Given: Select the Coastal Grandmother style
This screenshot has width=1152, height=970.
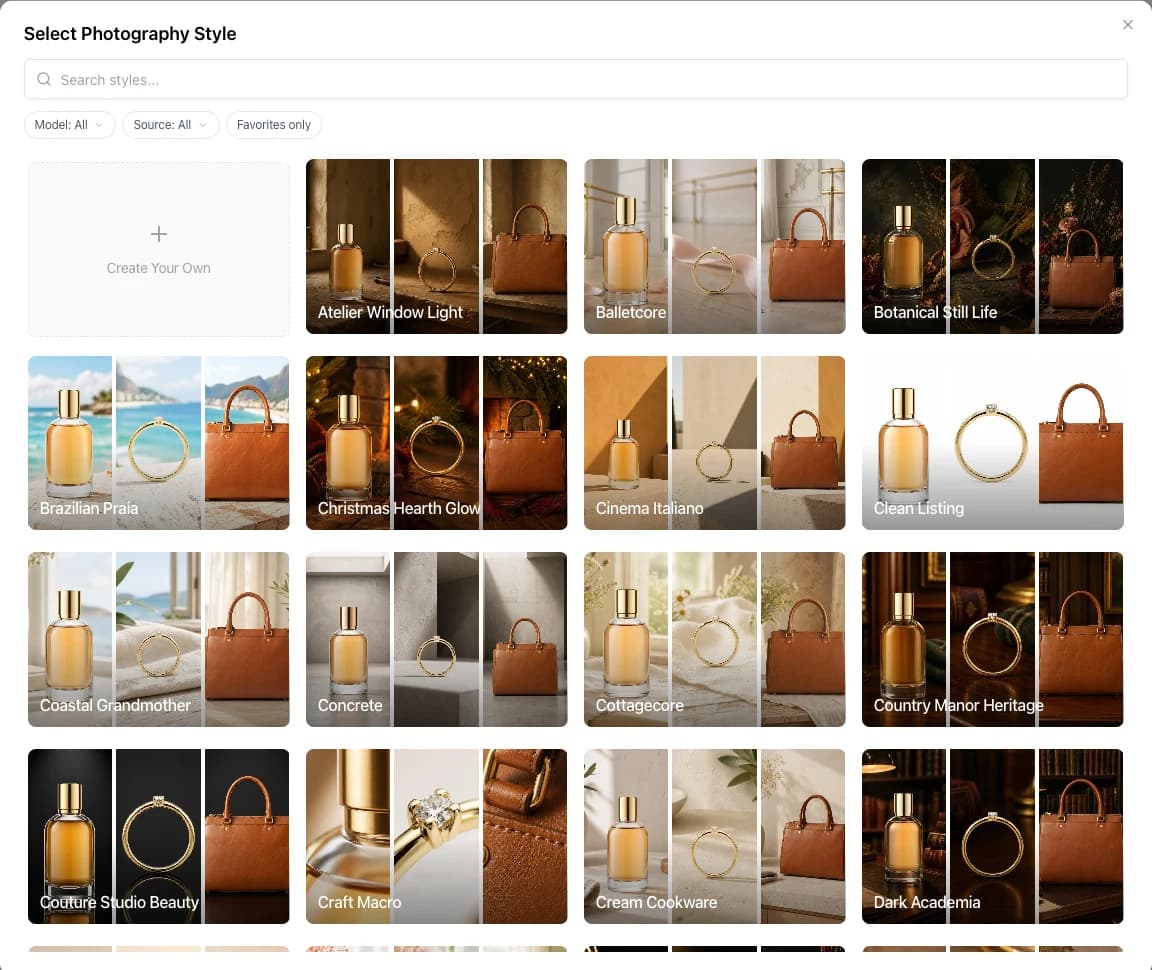Looking at the screenshot, I should (159, 639).
